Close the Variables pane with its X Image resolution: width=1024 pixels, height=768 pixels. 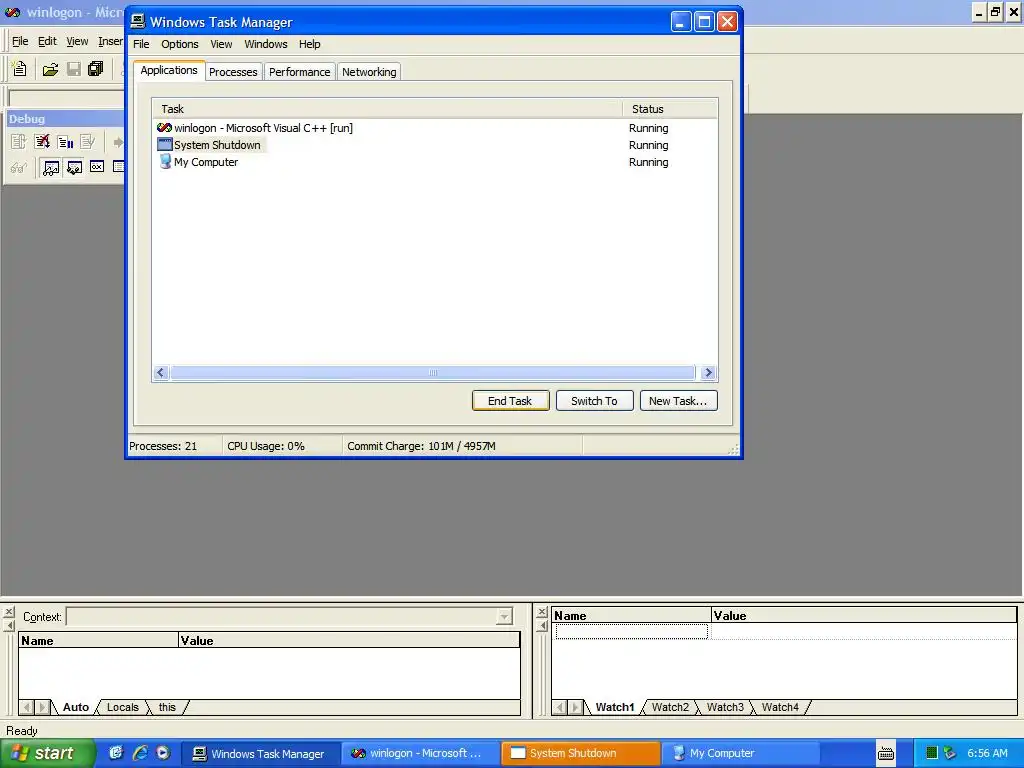tap(8, 612)
